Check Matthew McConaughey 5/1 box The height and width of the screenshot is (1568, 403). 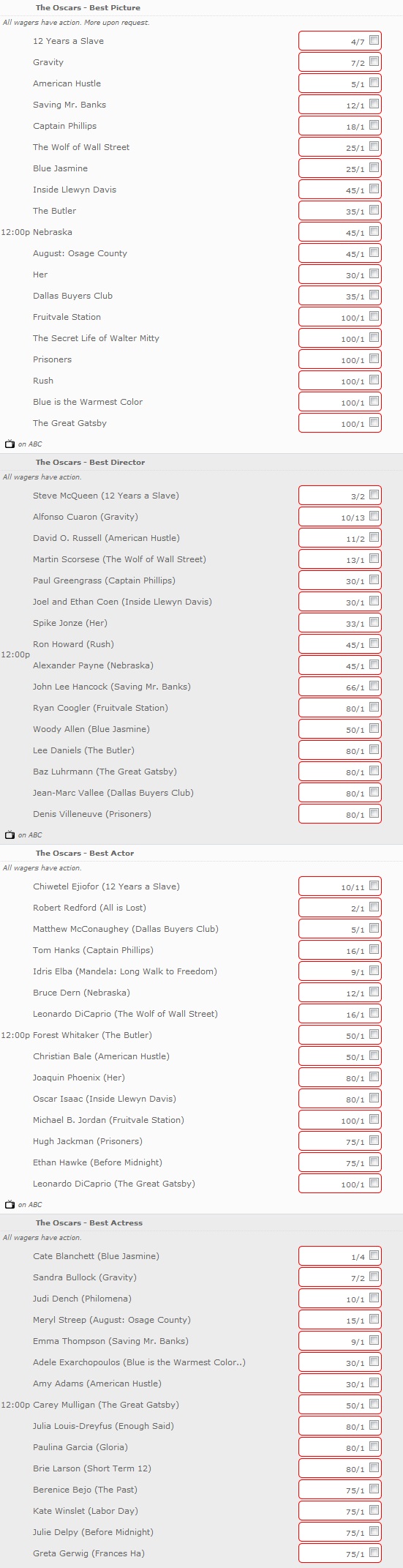click(x=374, y=929)
